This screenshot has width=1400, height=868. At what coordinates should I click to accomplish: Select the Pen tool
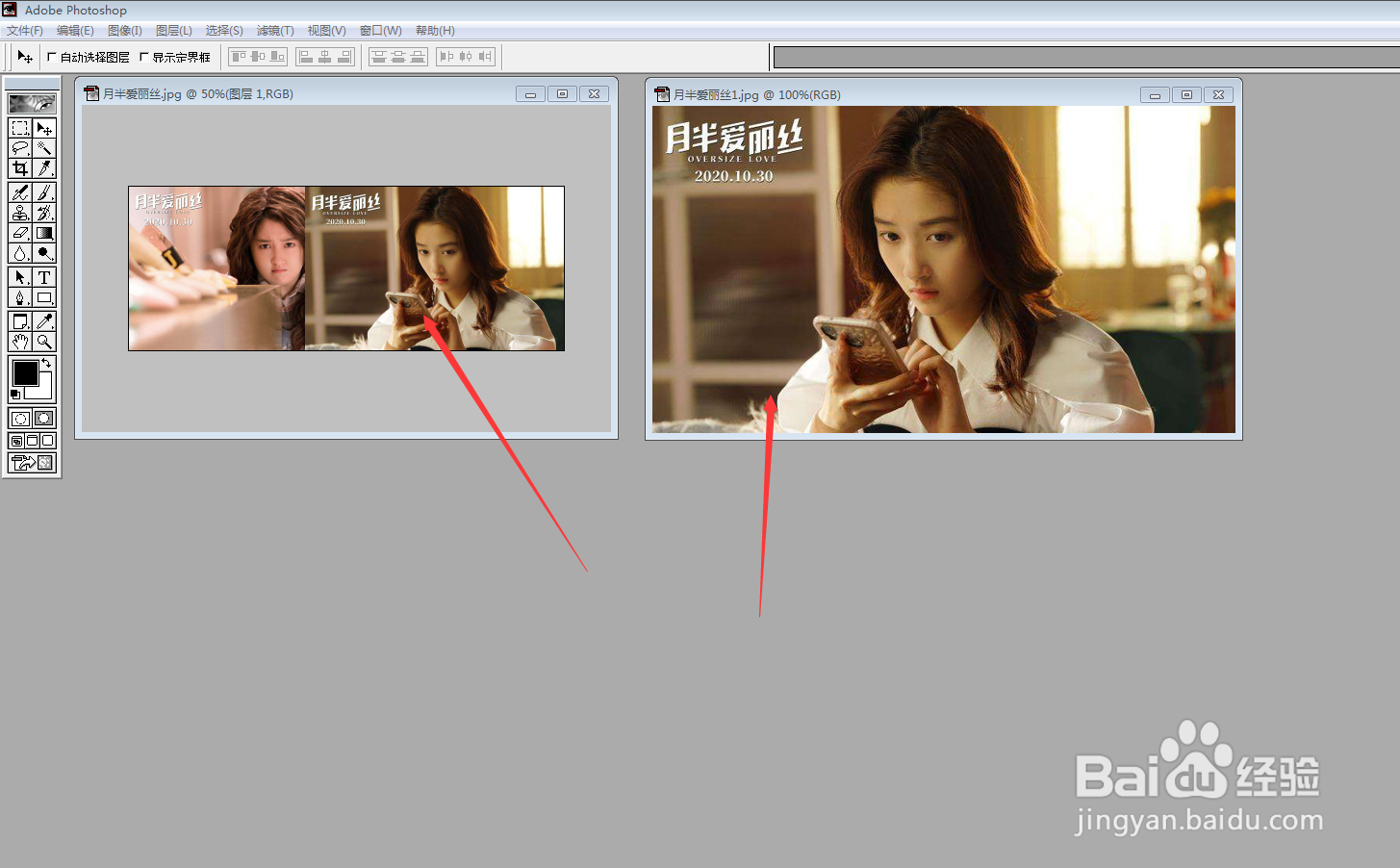pos(20,297)
